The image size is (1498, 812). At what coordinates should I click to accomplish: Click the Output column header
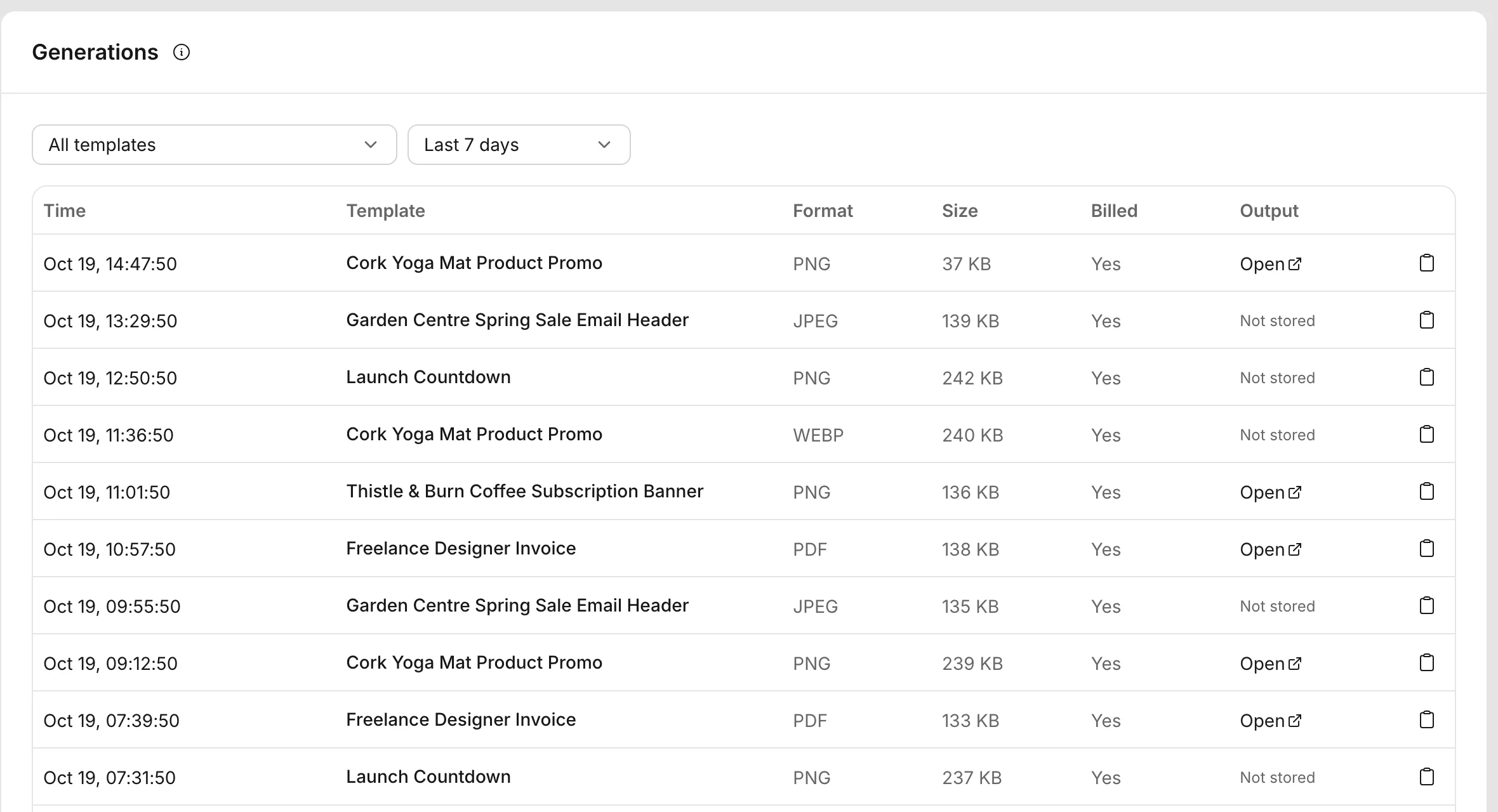point(1269,211)
